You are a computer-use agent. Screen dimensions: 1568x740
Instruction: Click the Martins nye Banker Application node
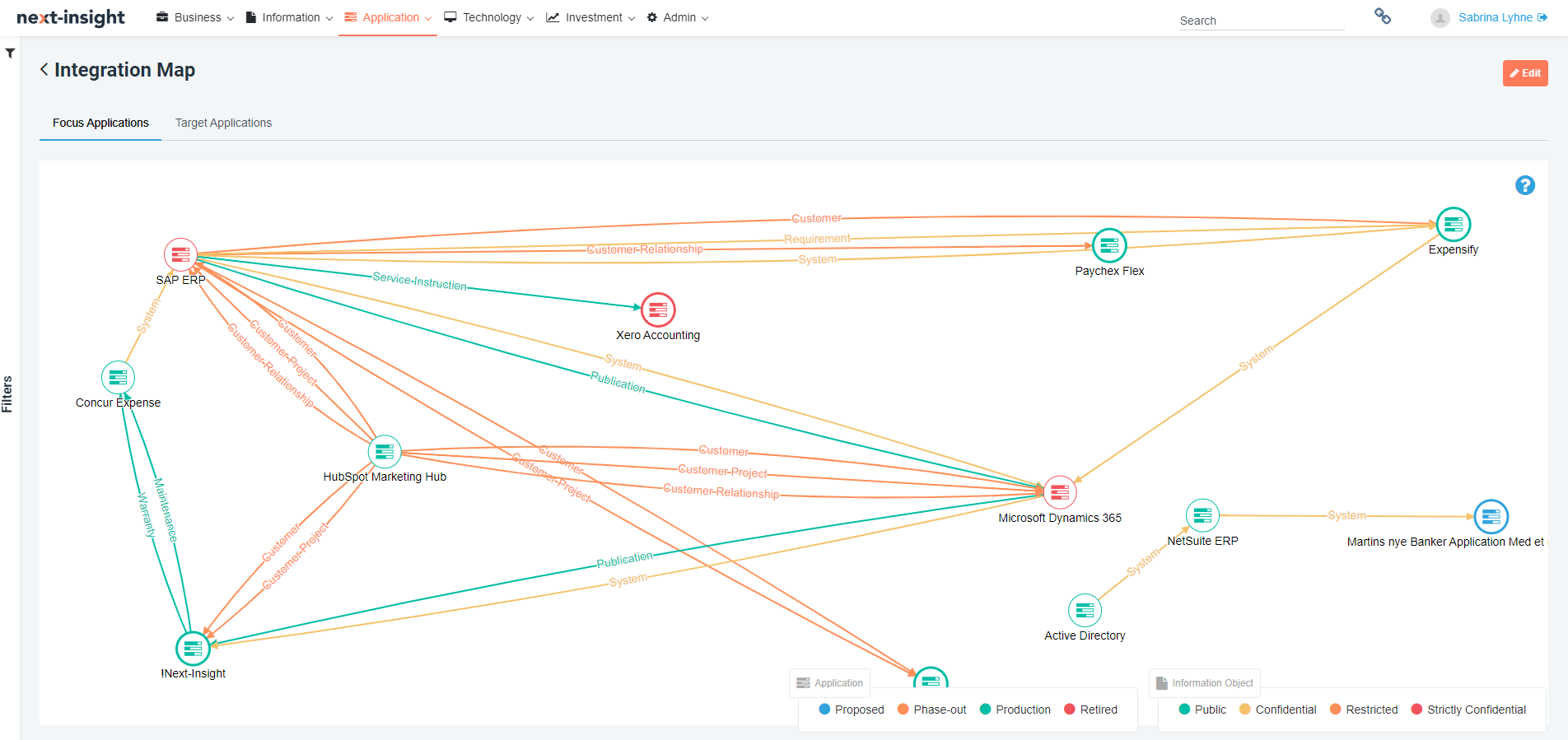(x=1491, y=517)
